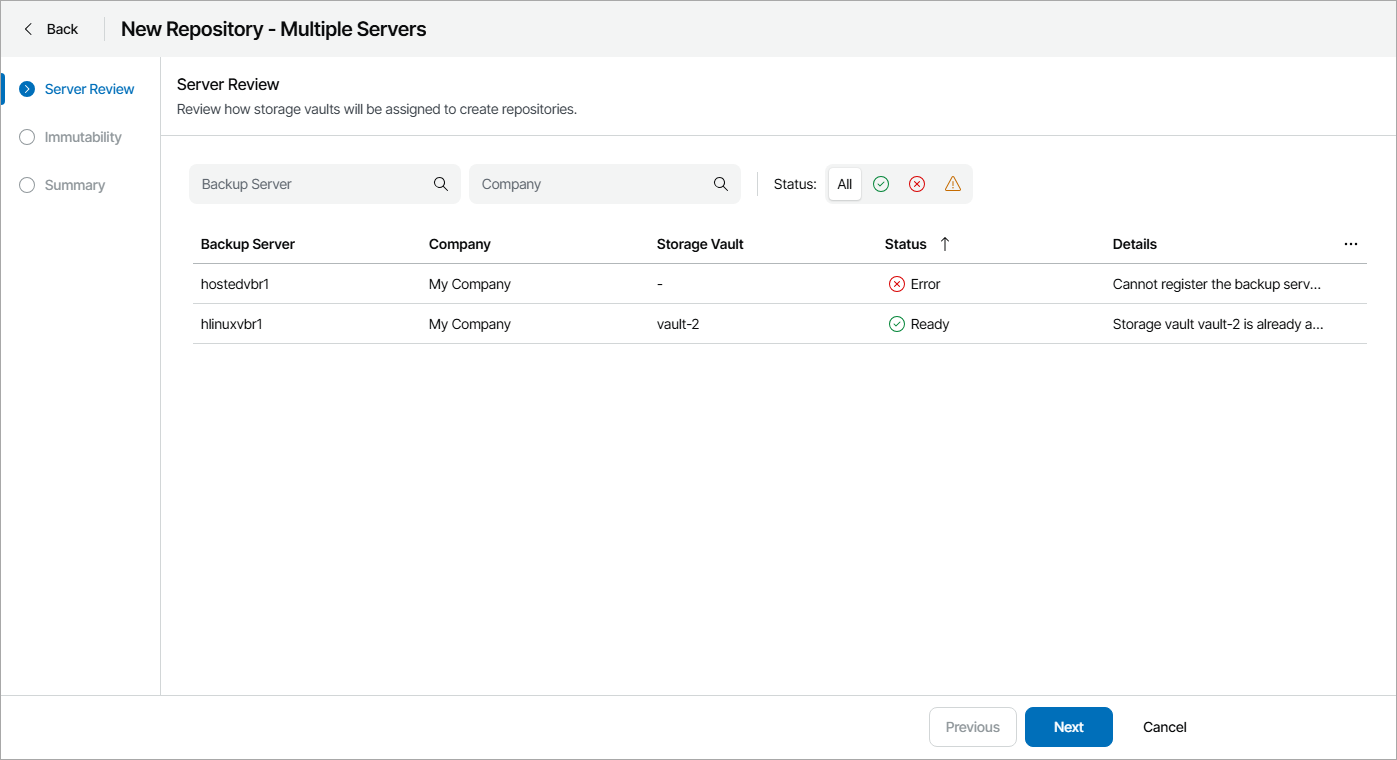Viewport: 1397px width, 760px height.
Task: Cancel the repository creation wizard
Action: 1164,727
